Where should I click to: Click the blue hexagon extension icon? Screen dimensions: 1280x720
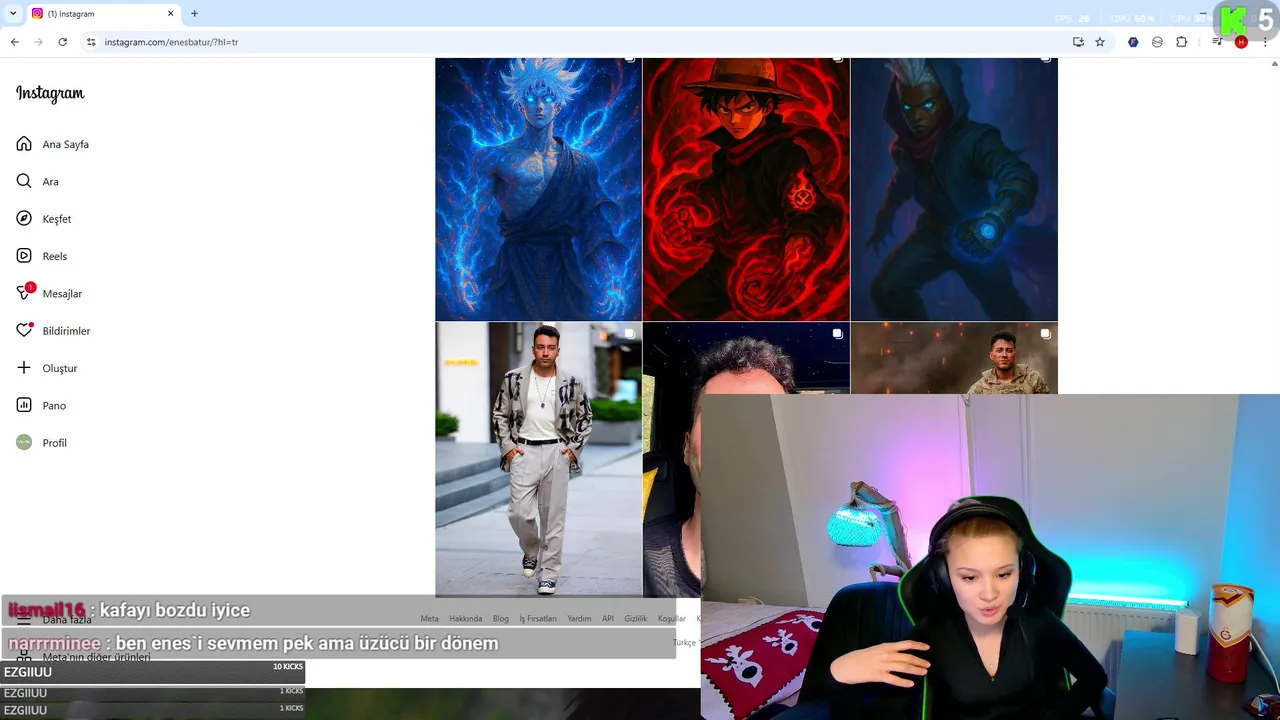tap(1133, 42)
